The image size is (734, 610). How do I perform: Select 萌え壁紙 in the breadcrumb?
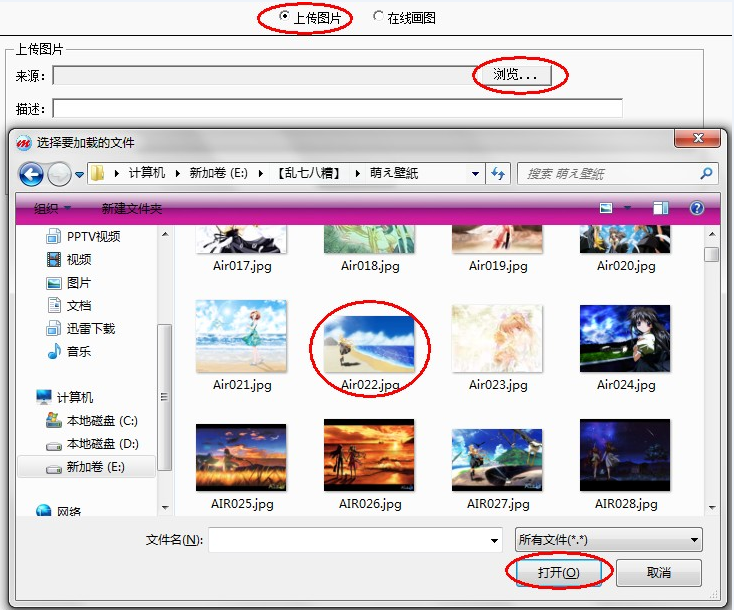tap(394, 173)
